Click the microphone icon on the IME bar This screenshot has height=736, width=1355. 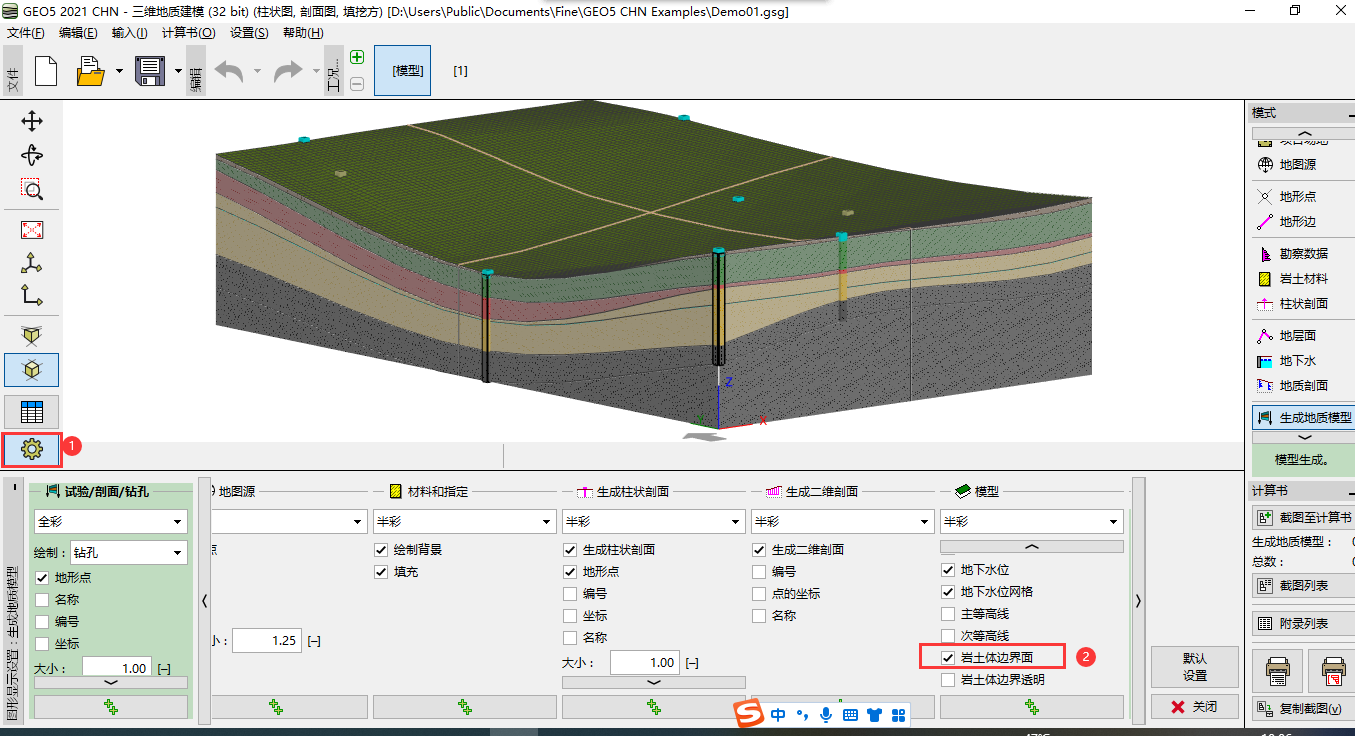(826, 714)
